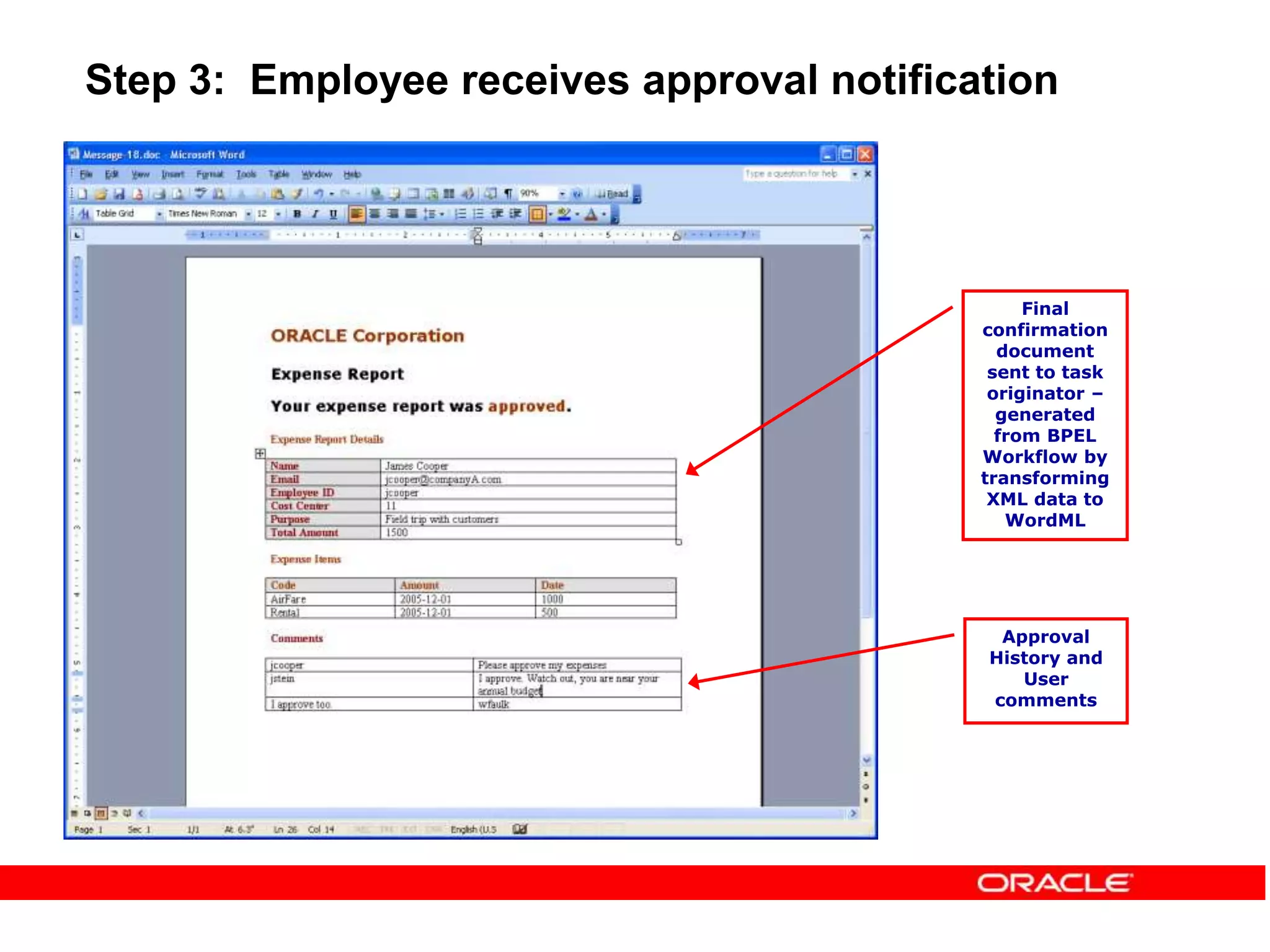The height and width of the screenshot is (952, 1270).
Task: Open the File menu
Action: (x=86, y=174)
